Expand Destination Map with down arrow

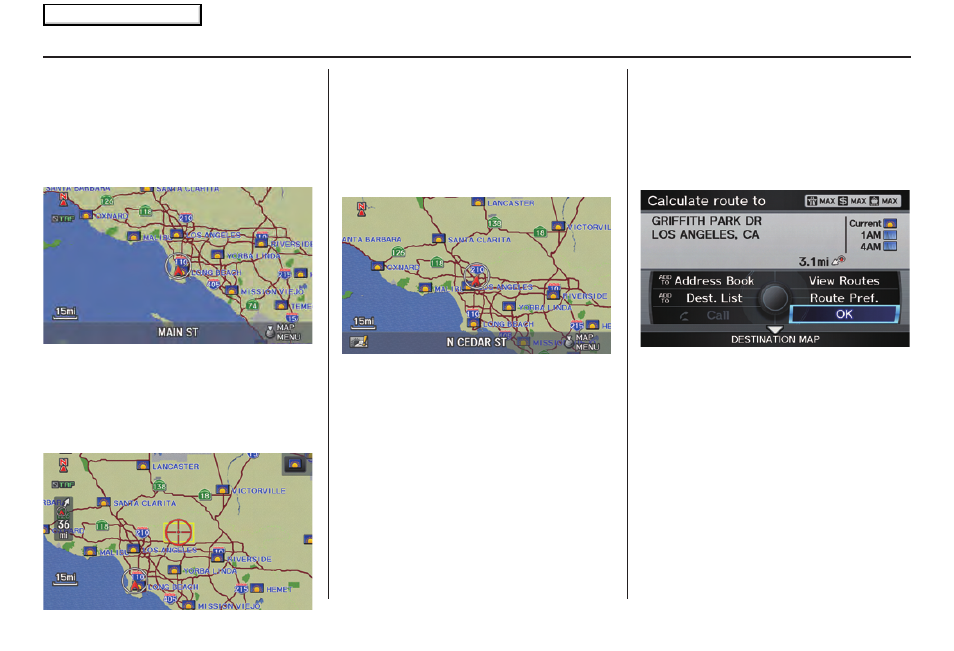(x=774, y=330)
